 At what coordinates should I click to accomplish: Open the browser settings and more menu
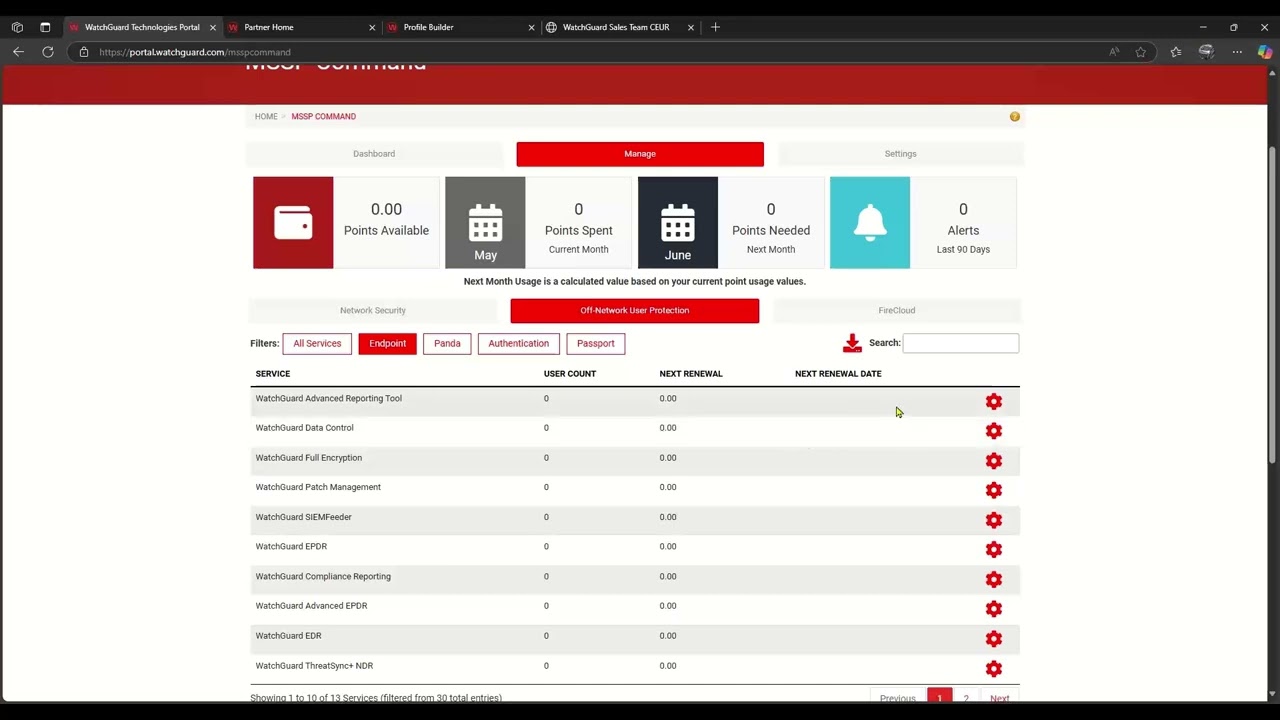pos(1237,52)
